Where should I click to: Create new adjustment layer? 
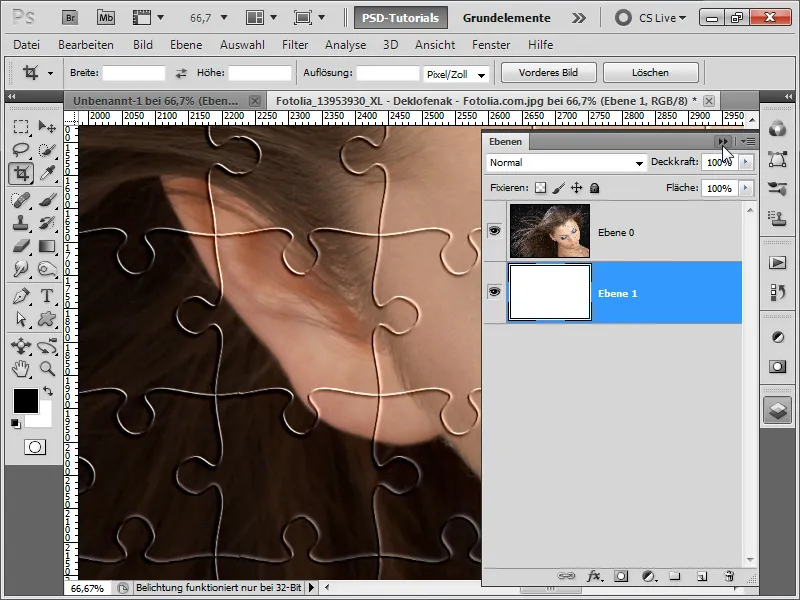648,576
